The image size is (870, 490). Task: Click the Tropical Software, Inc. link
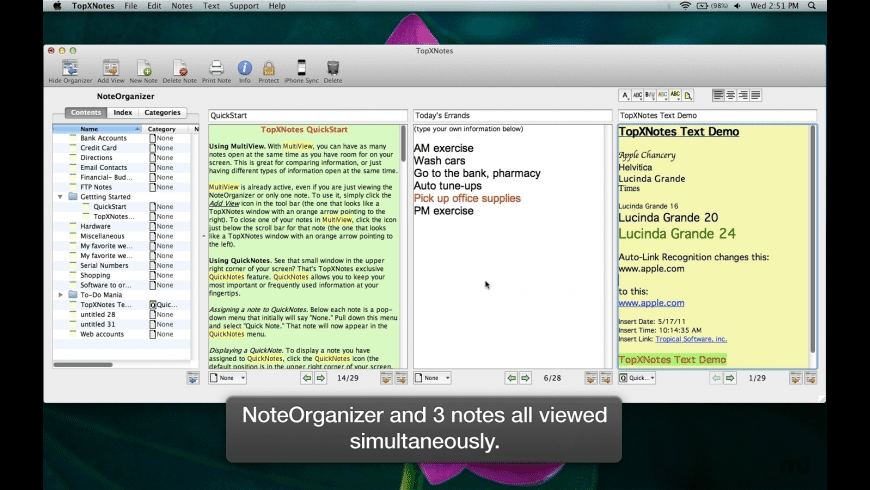[x=692, y=339]
